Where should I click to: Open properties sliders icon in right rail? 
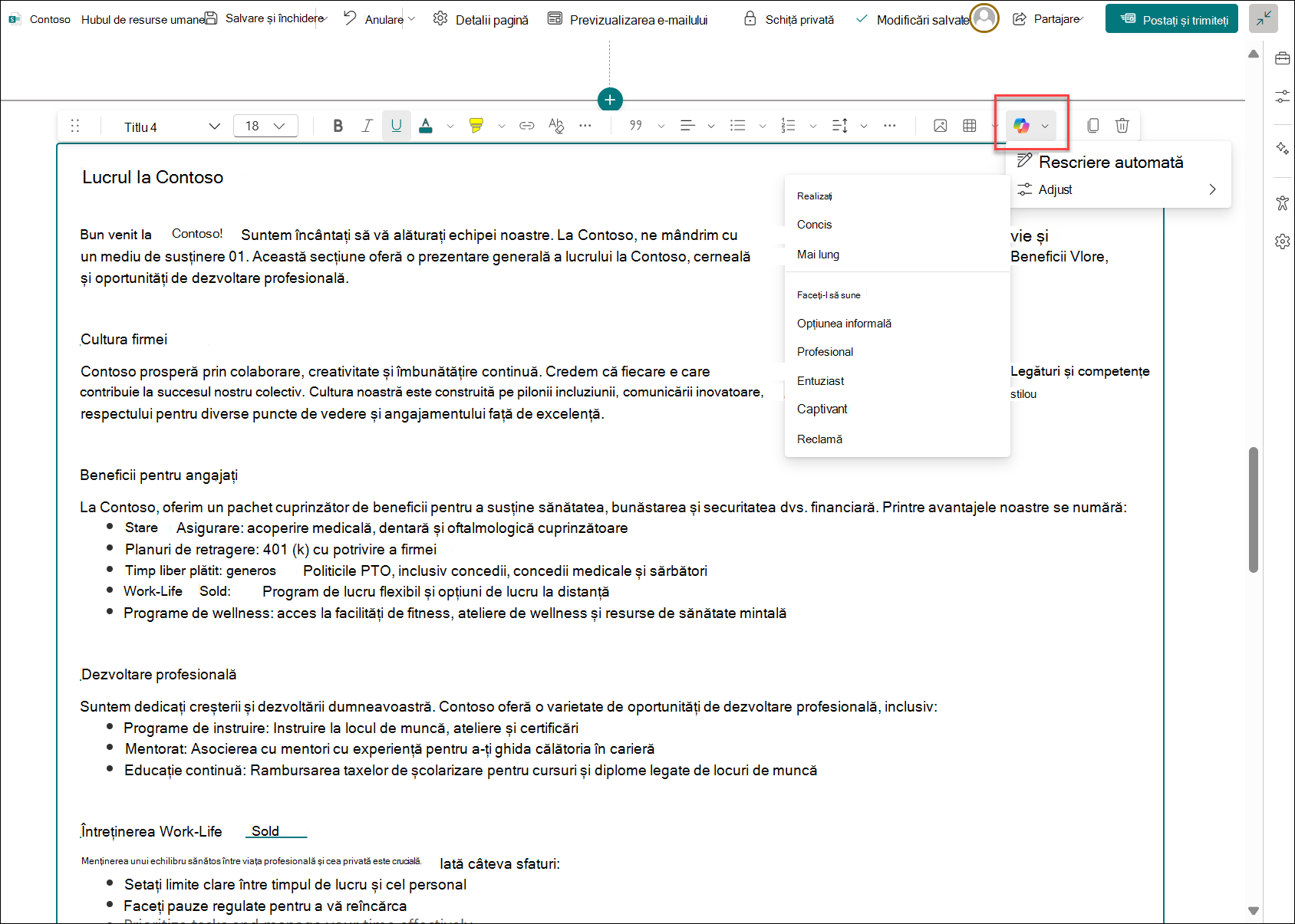(x=1283, y=97)
